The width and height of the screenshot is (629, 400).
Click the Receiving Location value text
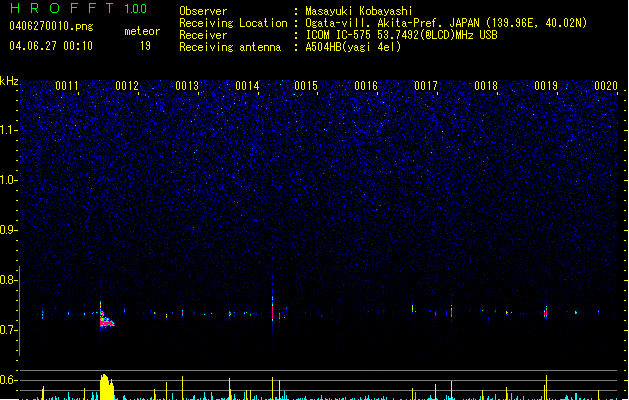(x=446, y=23)
